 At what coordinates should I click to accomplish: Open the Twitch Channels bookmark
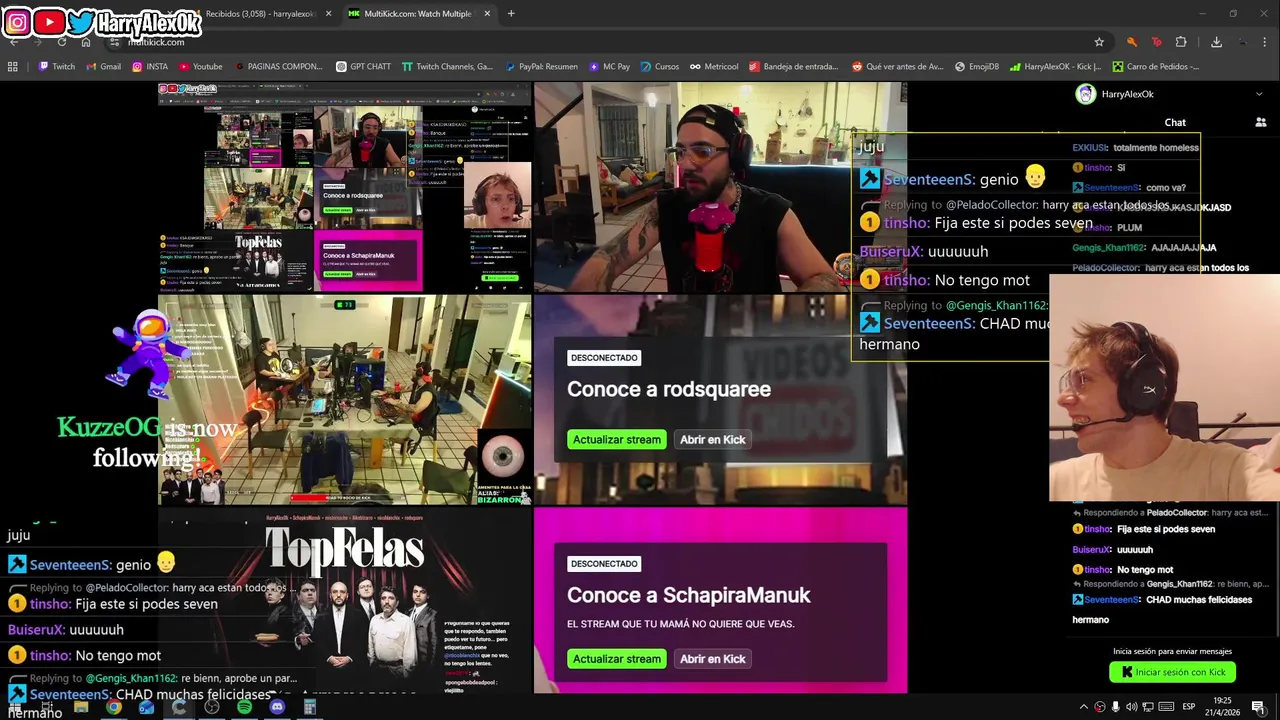(x=447, y=67)
